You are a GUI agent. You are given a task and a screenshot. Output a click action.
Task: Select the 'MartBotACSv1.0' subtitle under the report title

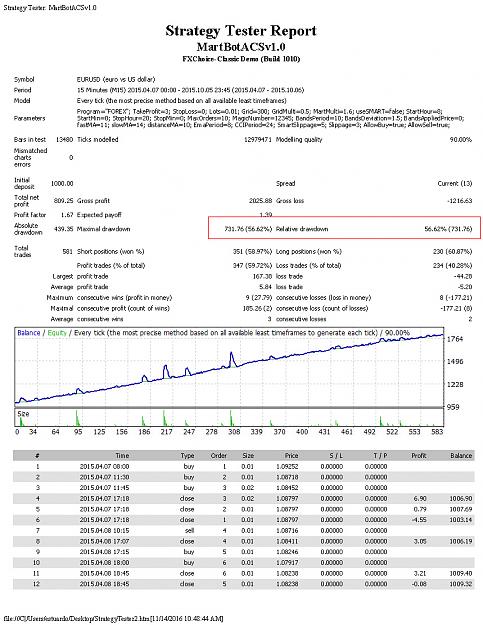(x=241, y=47)
